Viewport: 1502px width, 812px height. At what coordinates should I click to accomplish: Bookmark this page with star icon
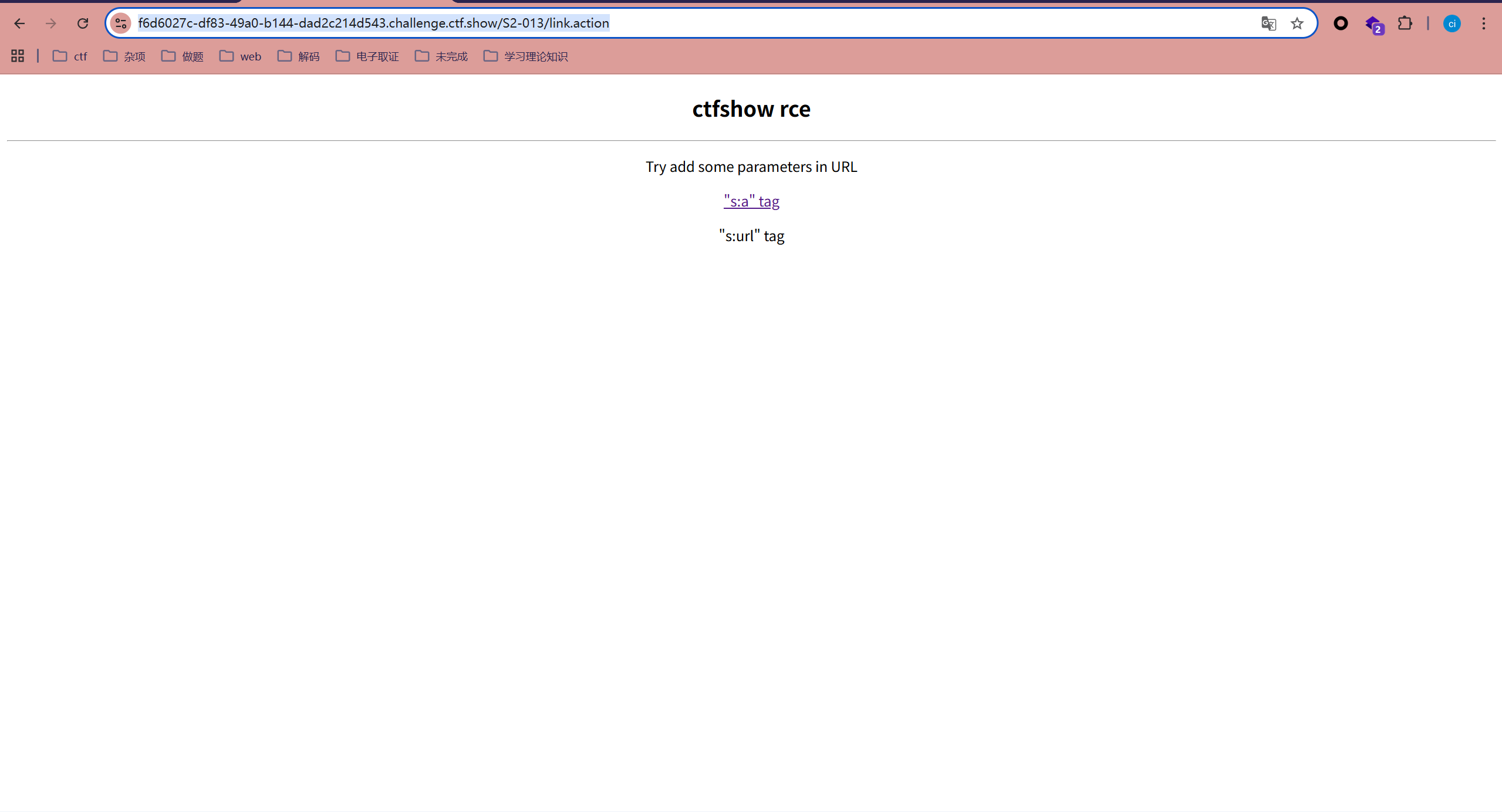1297,23
